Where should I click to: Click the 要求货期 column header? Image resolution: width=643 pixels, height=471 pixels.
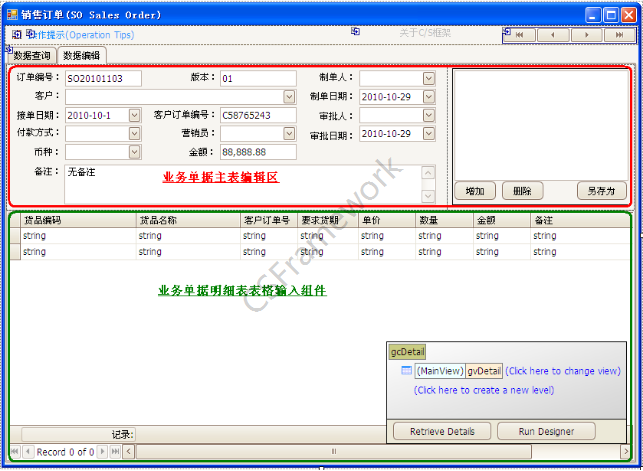tap(328, 221)
